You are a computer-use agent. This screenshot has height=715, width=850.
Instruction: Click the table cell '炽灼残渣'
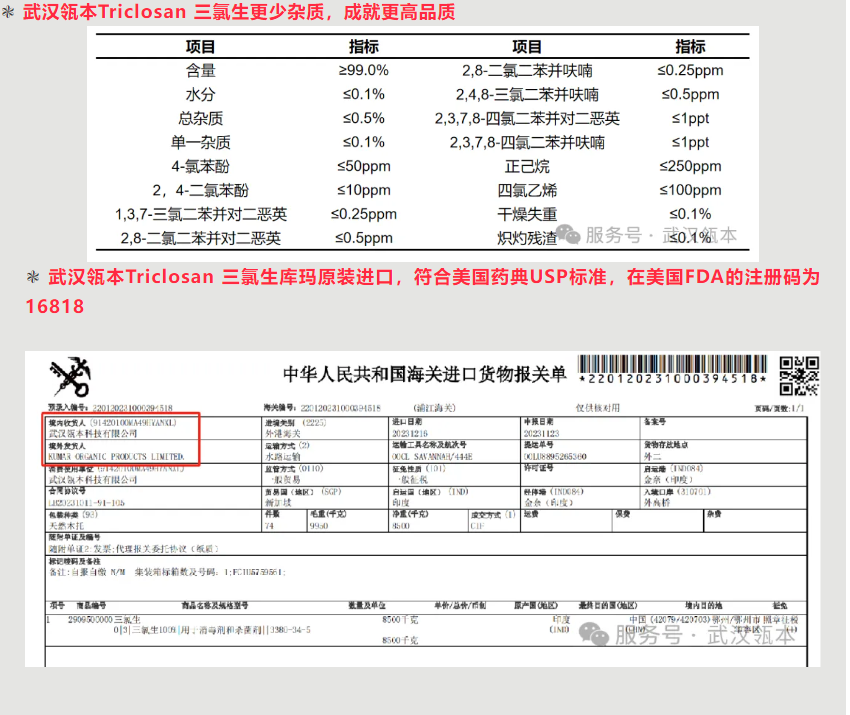coord(527,238)
